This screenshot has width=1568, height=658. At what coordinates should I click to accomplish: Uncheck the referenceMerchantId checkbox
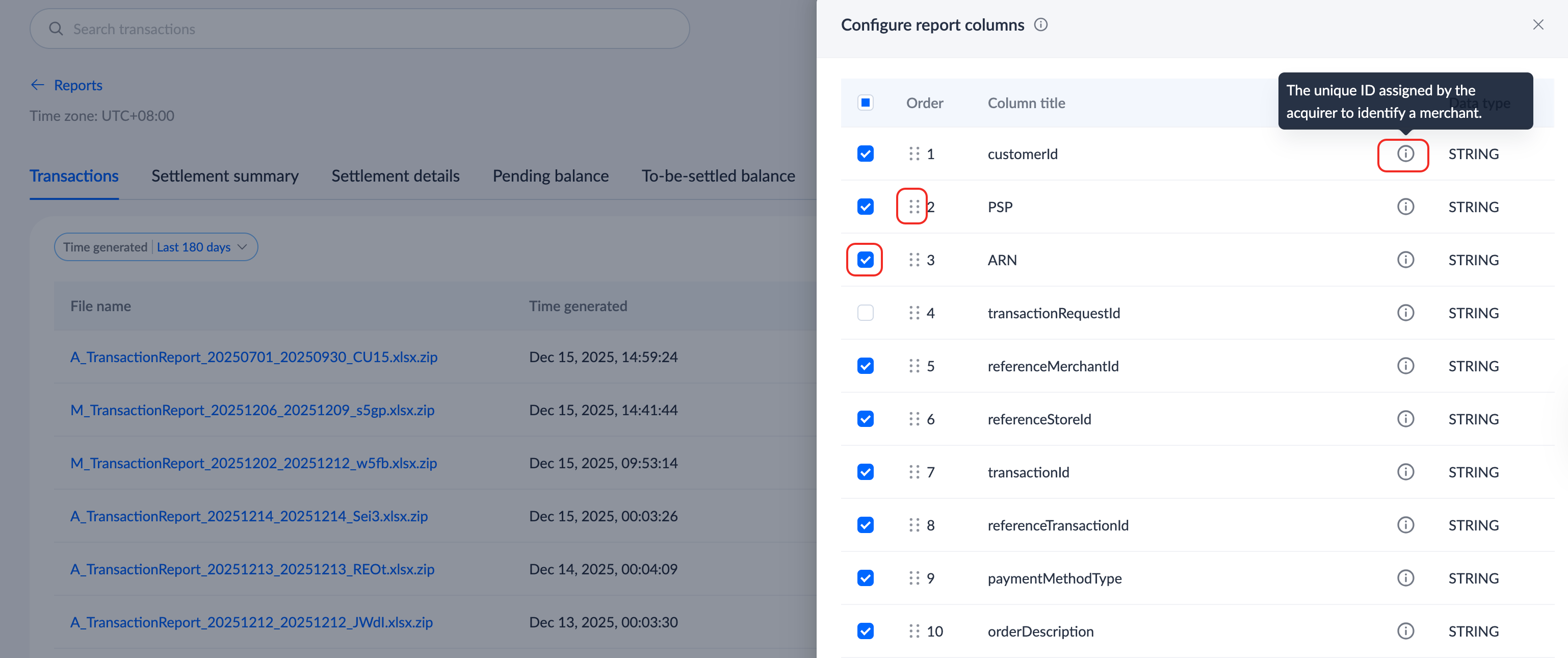coord(865,366)
